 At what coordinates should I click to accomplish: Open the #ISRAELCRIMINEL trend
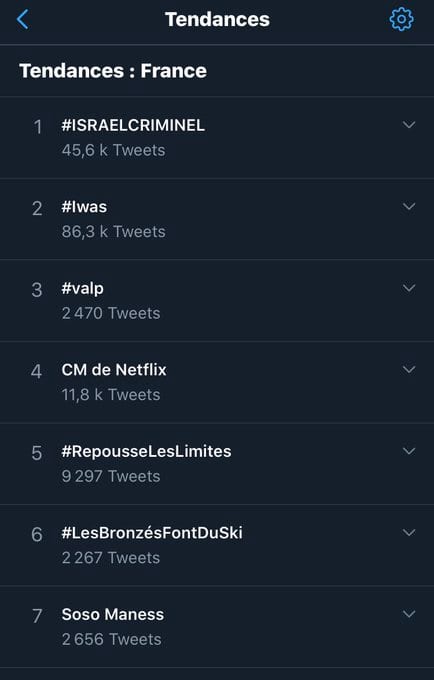tap(133, 125)
